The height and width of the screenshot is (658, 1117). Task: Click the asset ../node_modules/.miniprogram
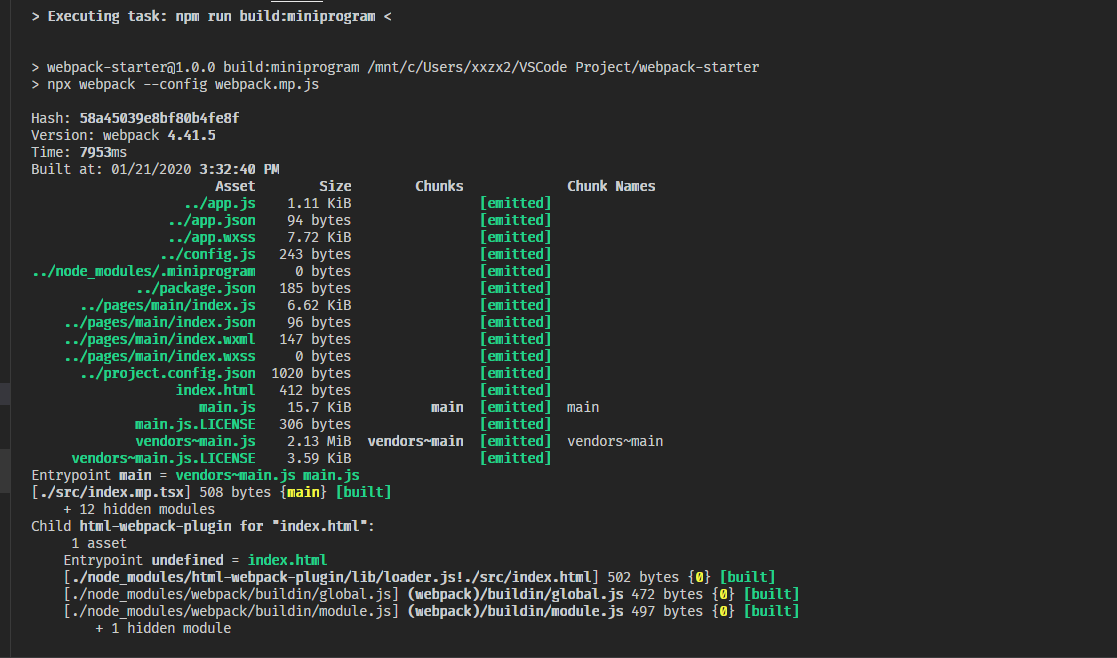144,272
